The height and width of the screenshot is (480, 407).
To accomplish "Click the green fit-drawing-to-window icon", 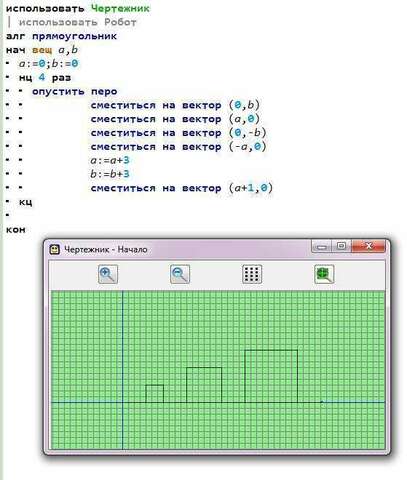I will click(324, 274).
